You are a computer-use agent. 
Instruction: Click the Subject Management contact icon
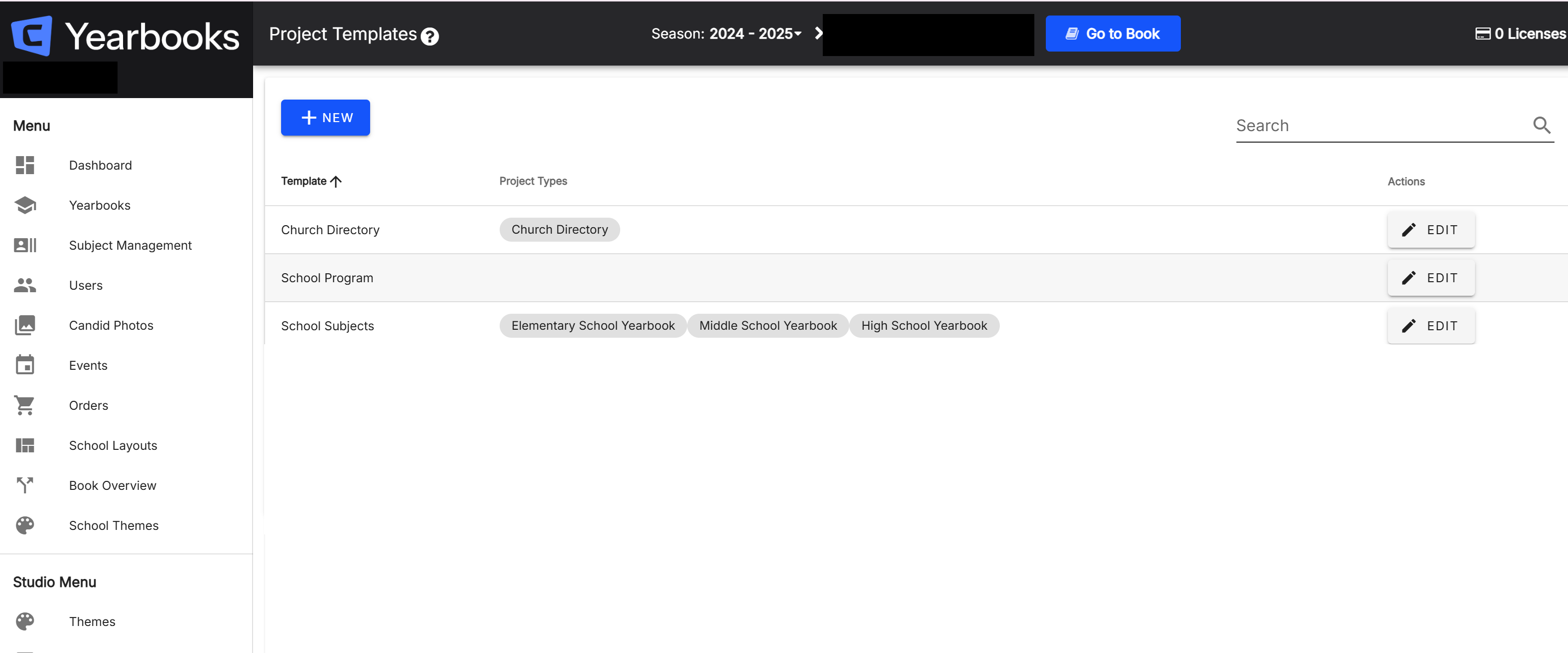click(x=25, y=245)
